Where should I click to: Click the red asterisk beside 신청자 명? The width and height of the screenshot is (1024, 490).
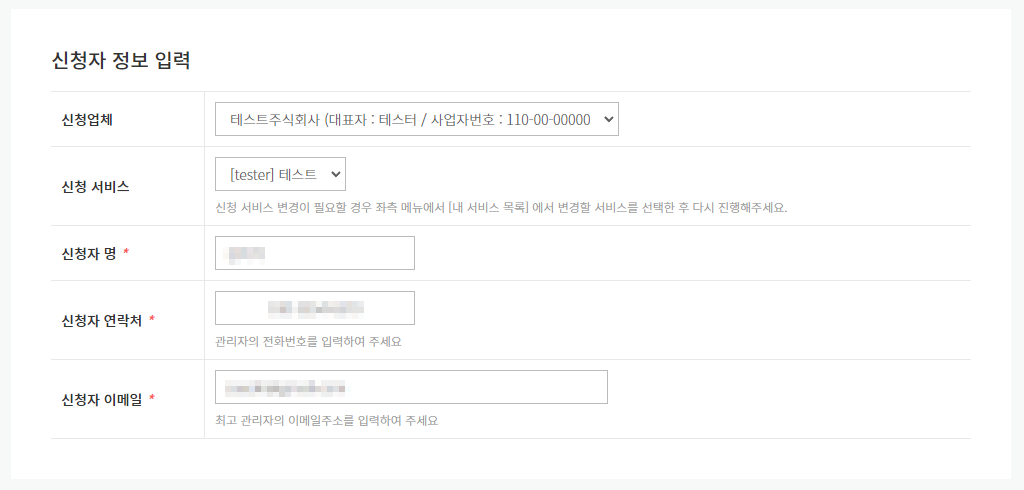tap(126, 253)
